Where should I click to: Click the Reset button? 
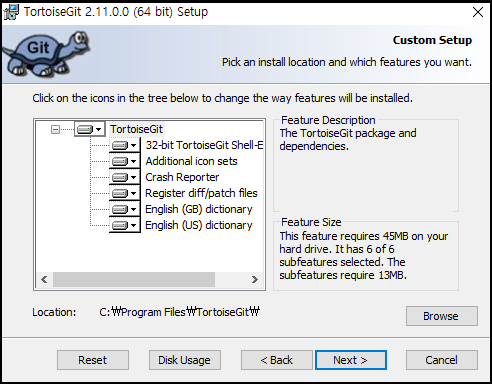point(93,360)
